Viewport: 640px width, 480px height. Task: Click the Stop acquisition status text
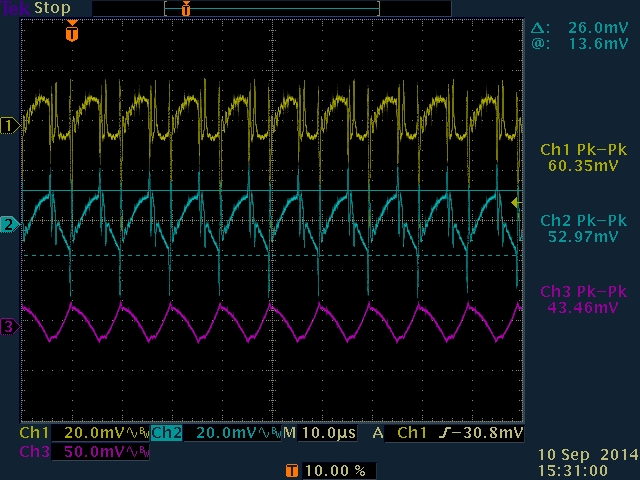[52, 8]
